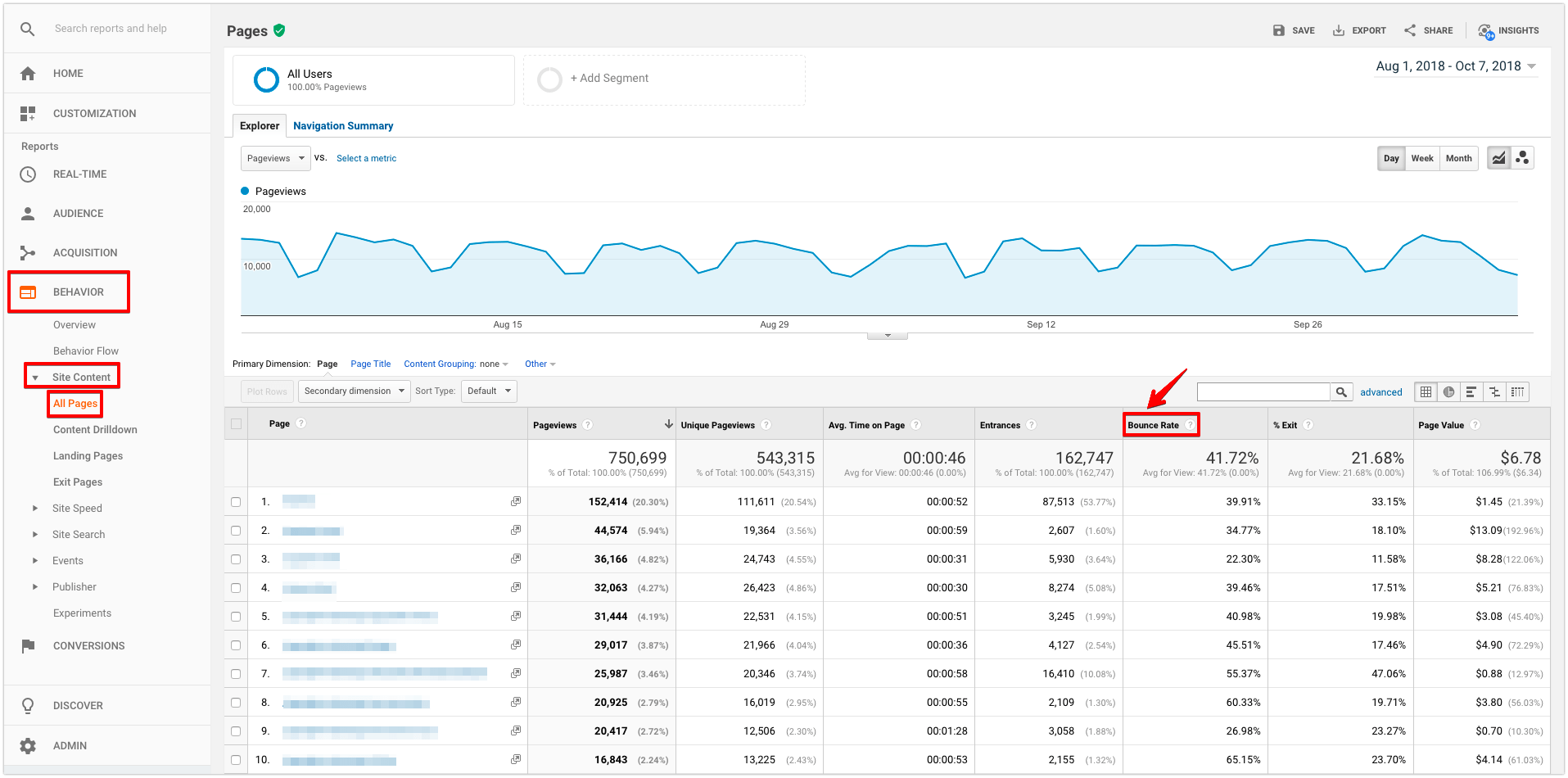Open the Other primary dimension dropdown
The height and width of the screenshot is (778, 1568).
(x=540, y=364)
